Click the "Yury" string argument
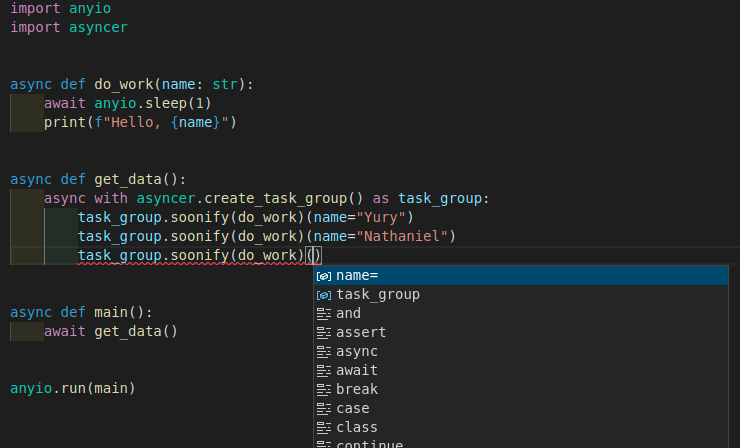Screen dimensions: 740x448 point(384,217)
